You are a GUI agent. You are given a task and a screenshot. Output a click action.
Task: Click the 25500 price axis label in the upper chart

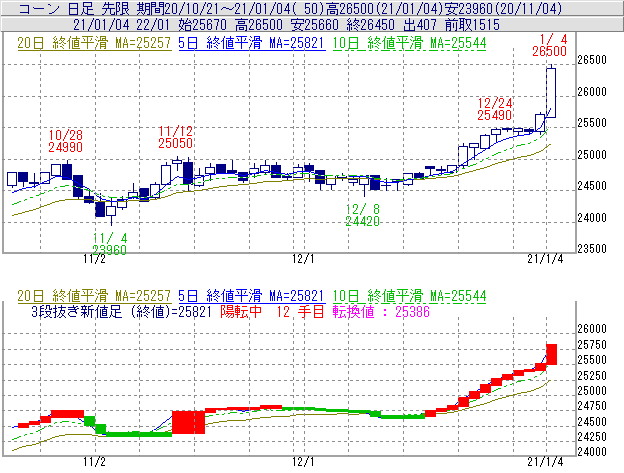(x=592, y=123)
